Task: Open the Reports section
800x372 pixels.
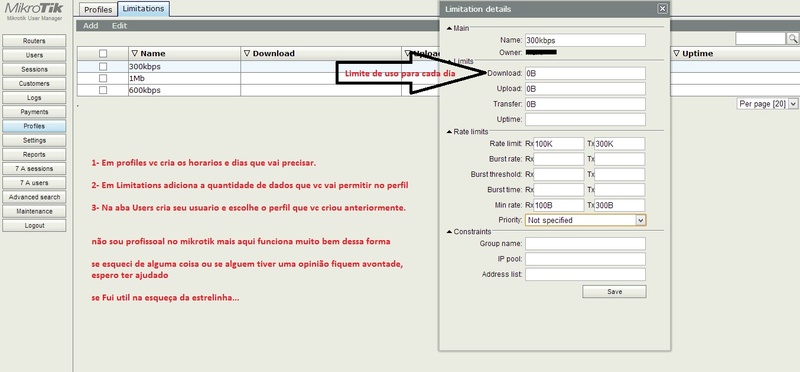Action: (34, 154)
